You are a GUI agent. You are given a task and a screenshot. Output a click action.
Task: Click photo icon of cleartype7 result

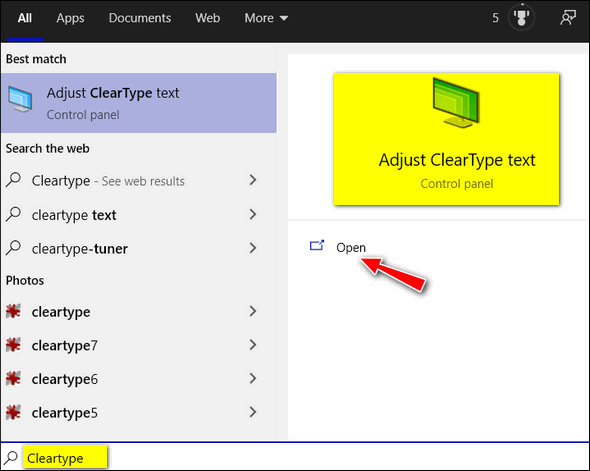pyautogui.click(x=13, y=345)
